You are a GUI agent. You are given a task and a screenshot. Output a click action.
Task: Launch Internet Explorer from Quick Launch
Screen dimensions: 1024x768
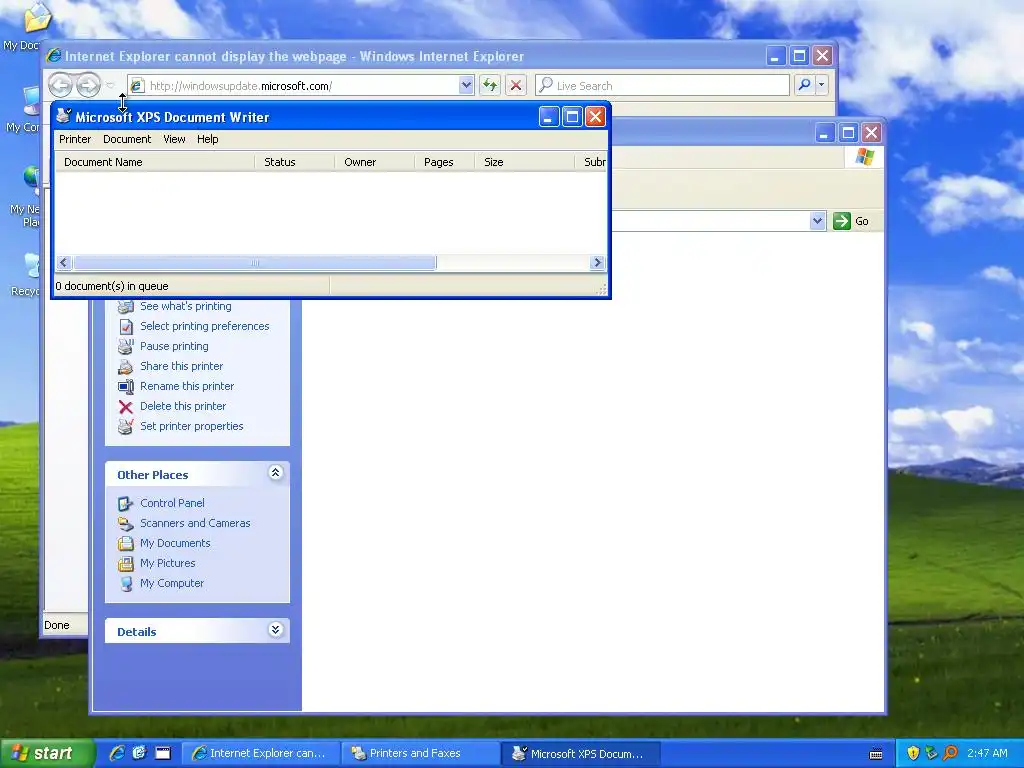click(118, 753)
